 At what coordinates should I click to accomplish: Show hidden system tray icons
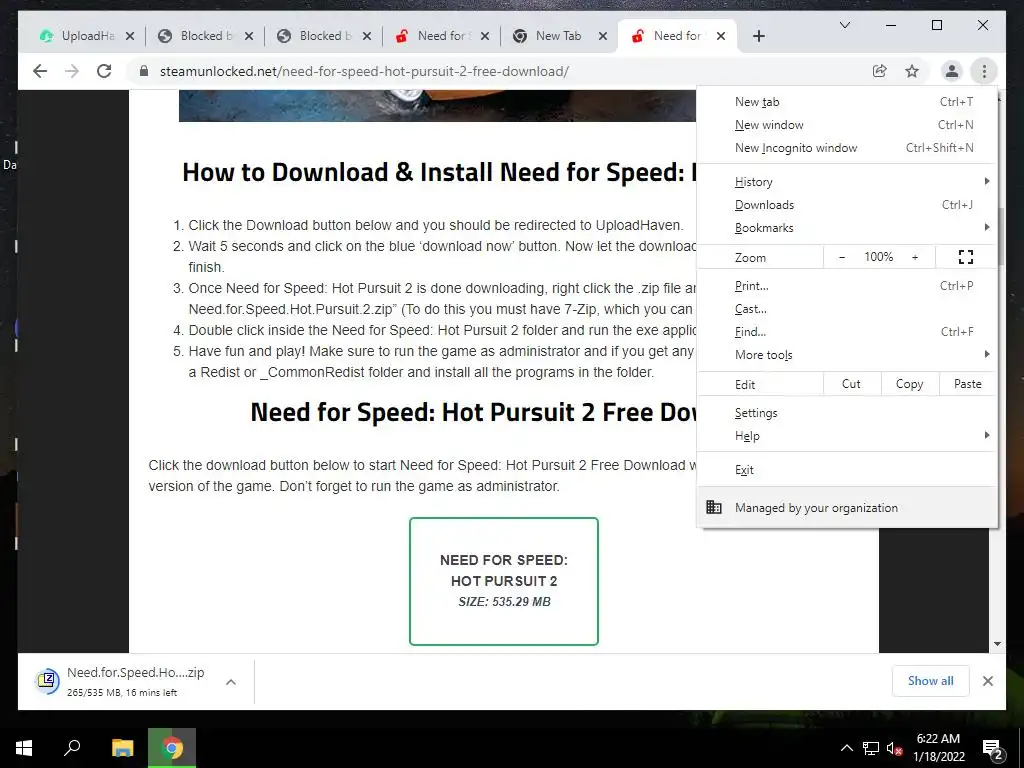(846, 748)
